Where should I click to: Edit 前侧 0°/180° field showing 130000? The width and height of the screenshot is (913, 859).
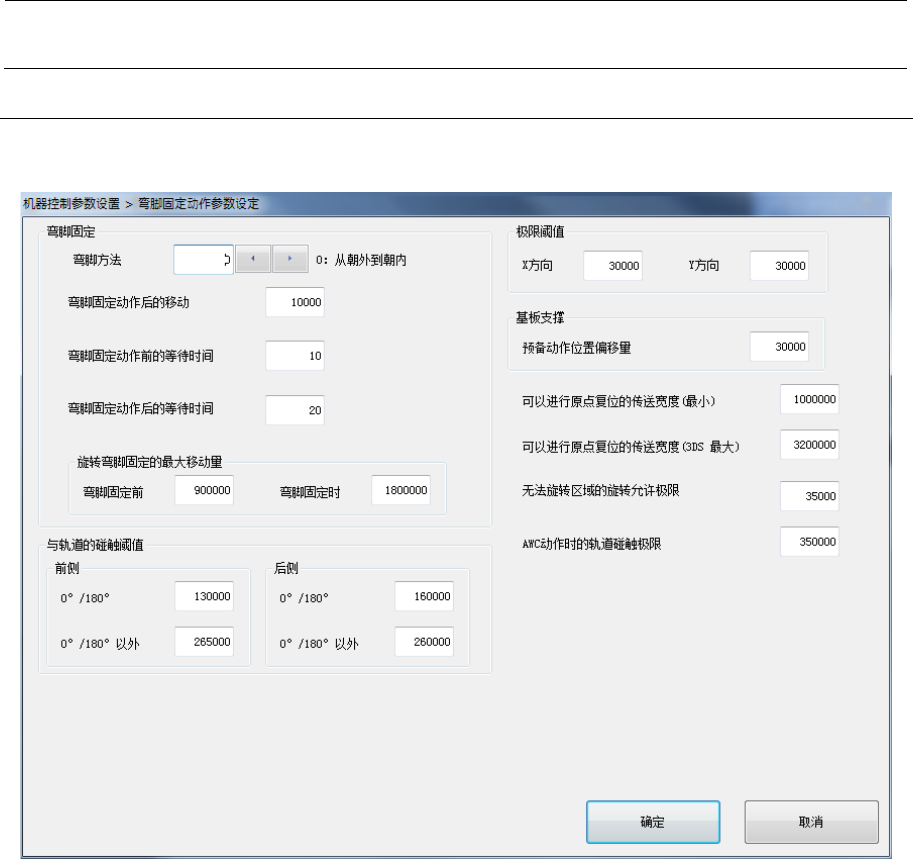point(204,596)
